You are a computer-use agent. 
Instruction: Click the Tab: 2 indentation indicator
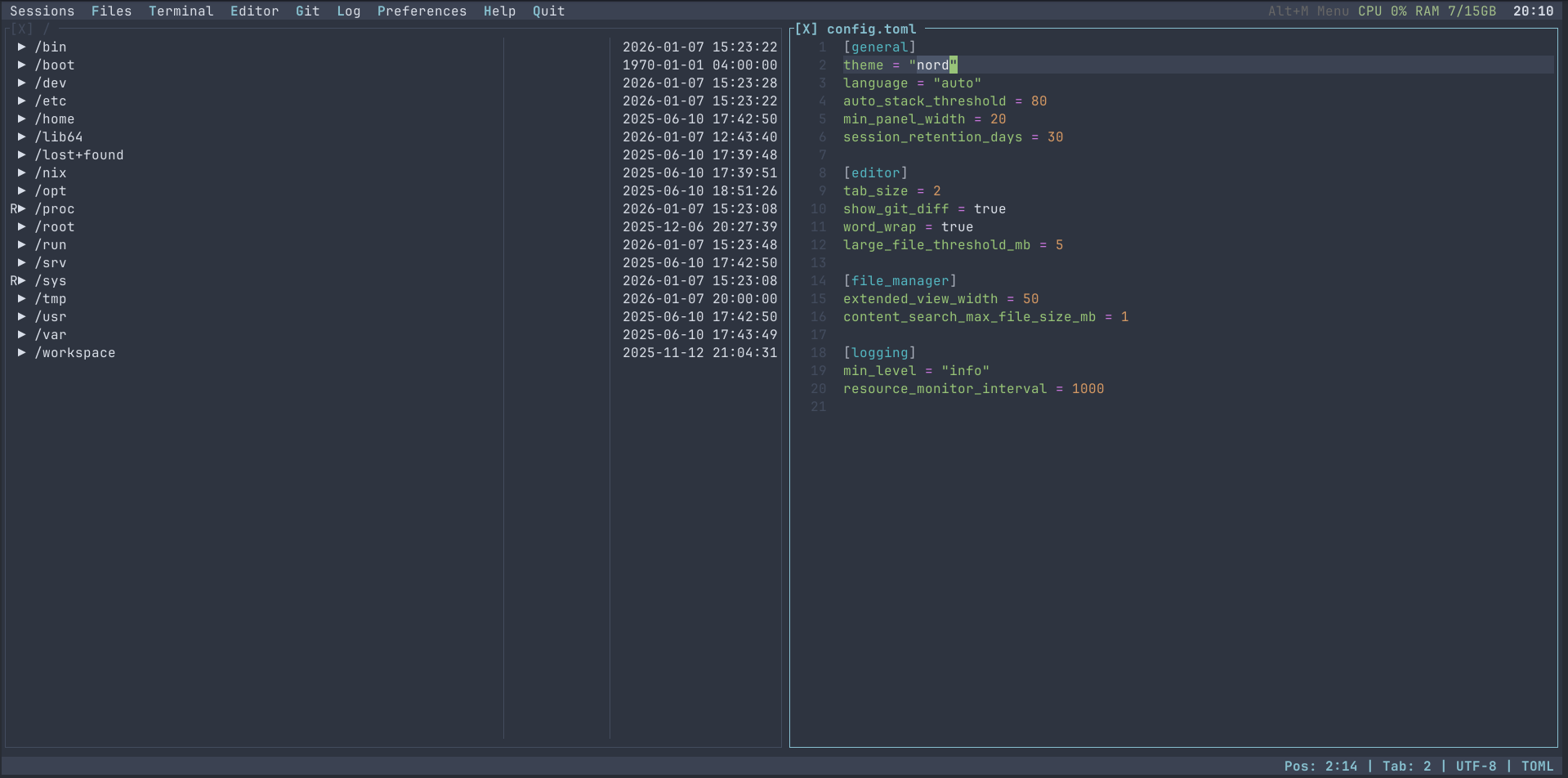click(1406, 767)
